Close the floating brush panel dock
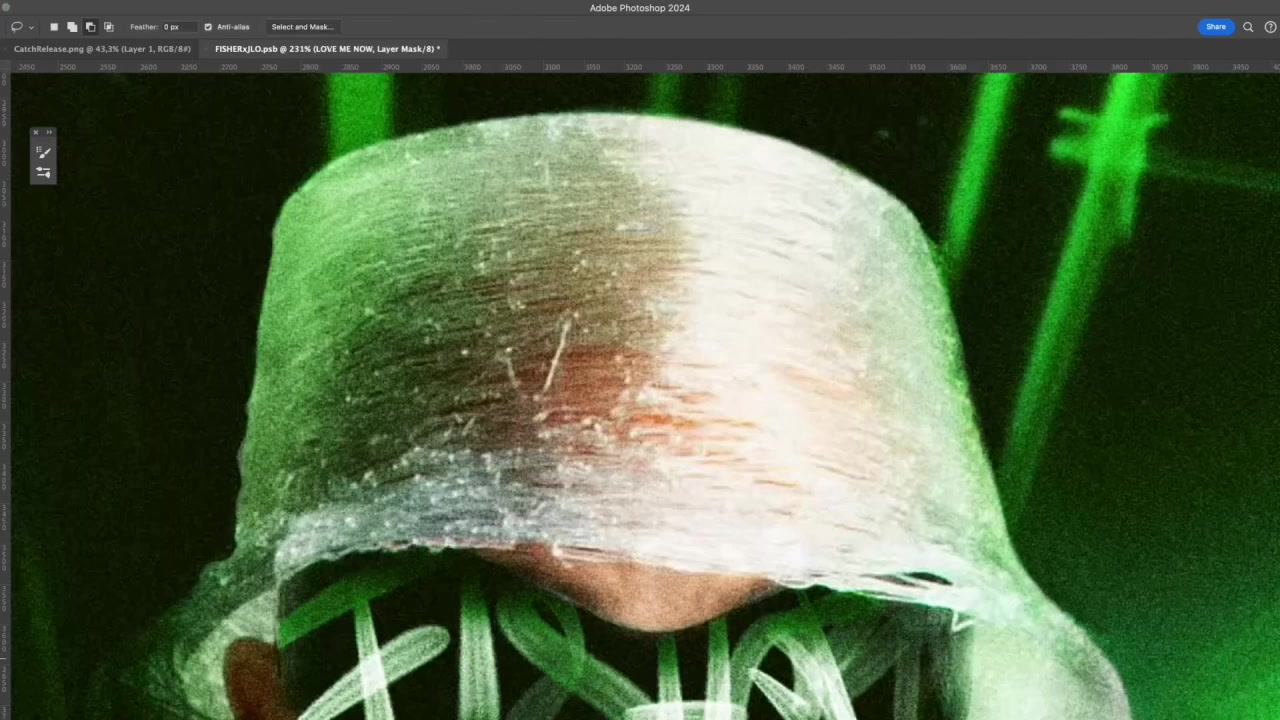This screenshot has height=720, width=1280. pyautogui.click(x=36, y=132)
